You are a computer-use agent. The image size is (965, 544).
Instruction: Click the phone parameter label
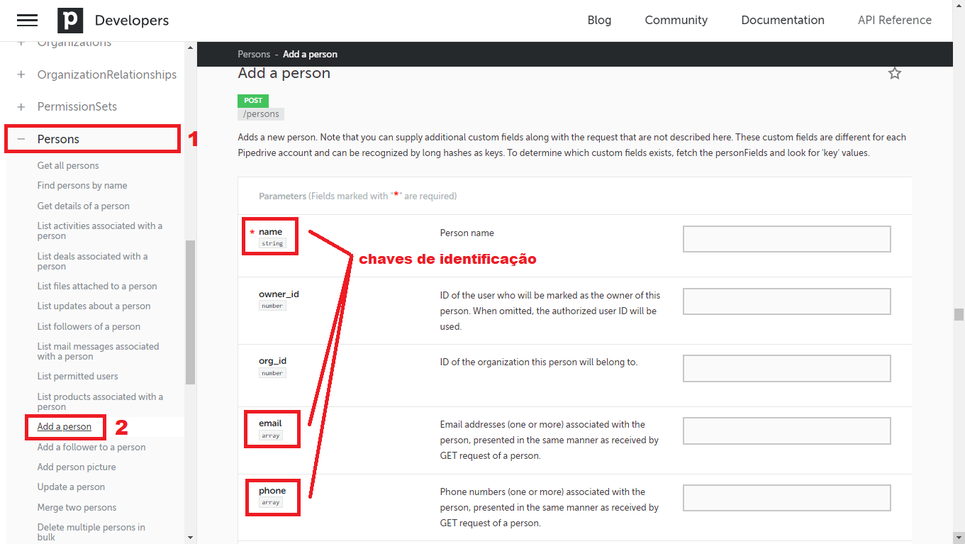point(272,490)
